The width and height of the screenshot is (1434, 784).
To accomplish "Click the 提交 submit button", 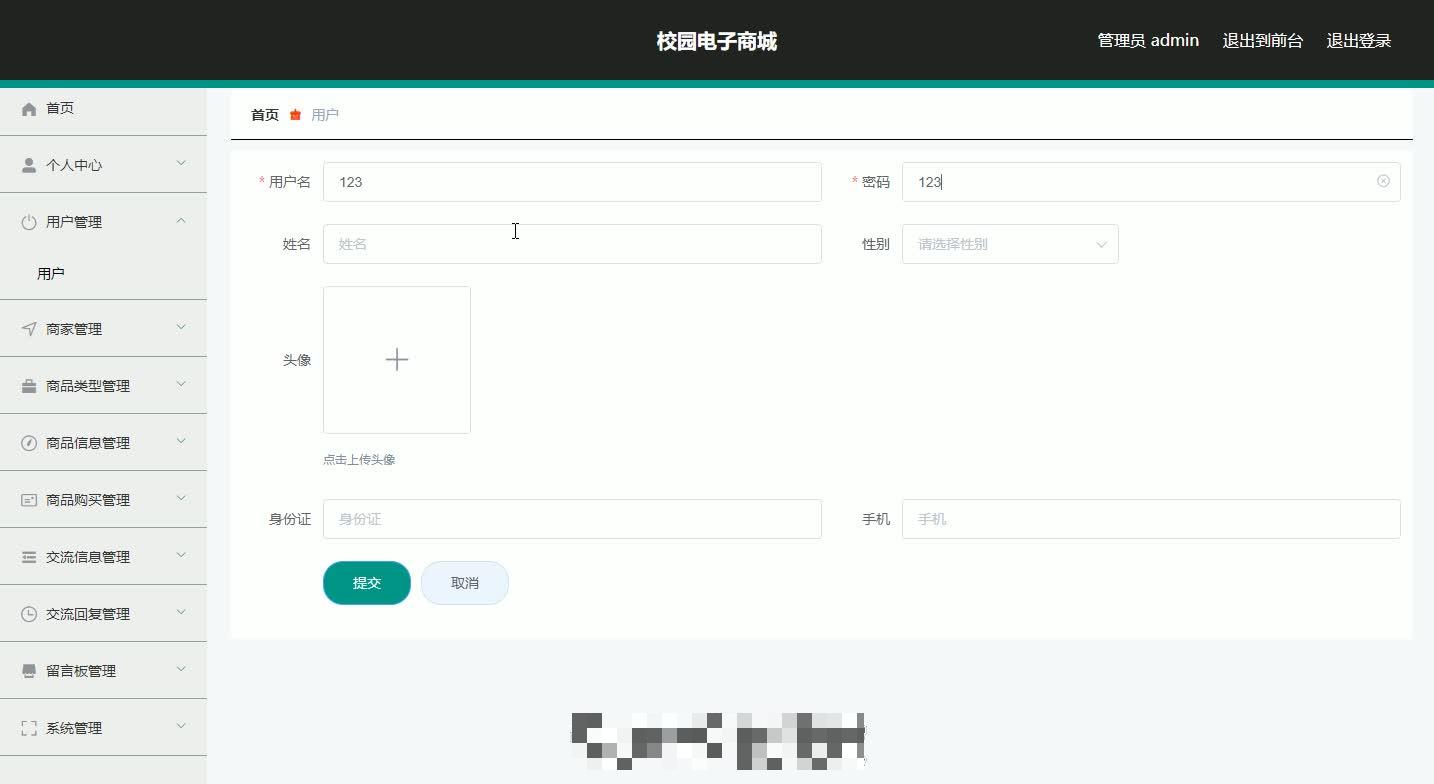I will coord(367,583).
